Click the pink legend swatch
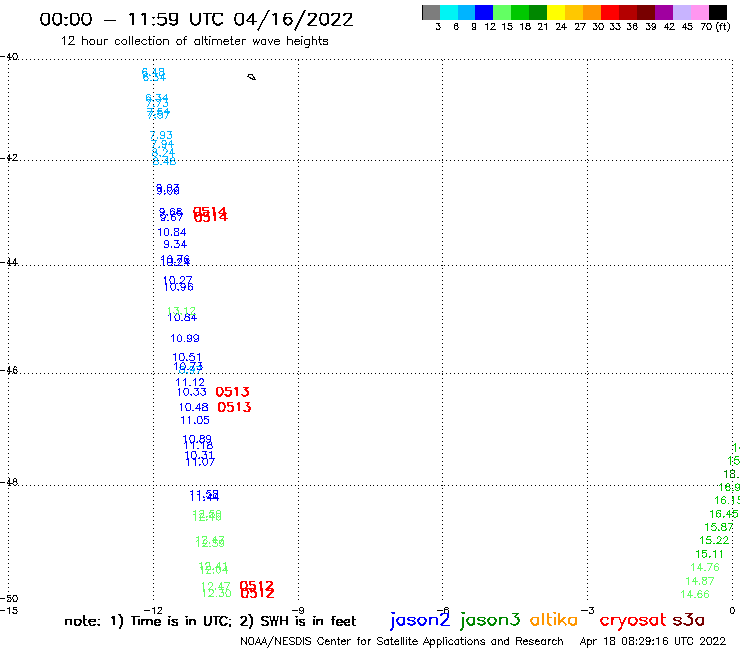The width and height of the screenshot is (740, 650). (699, 12)
